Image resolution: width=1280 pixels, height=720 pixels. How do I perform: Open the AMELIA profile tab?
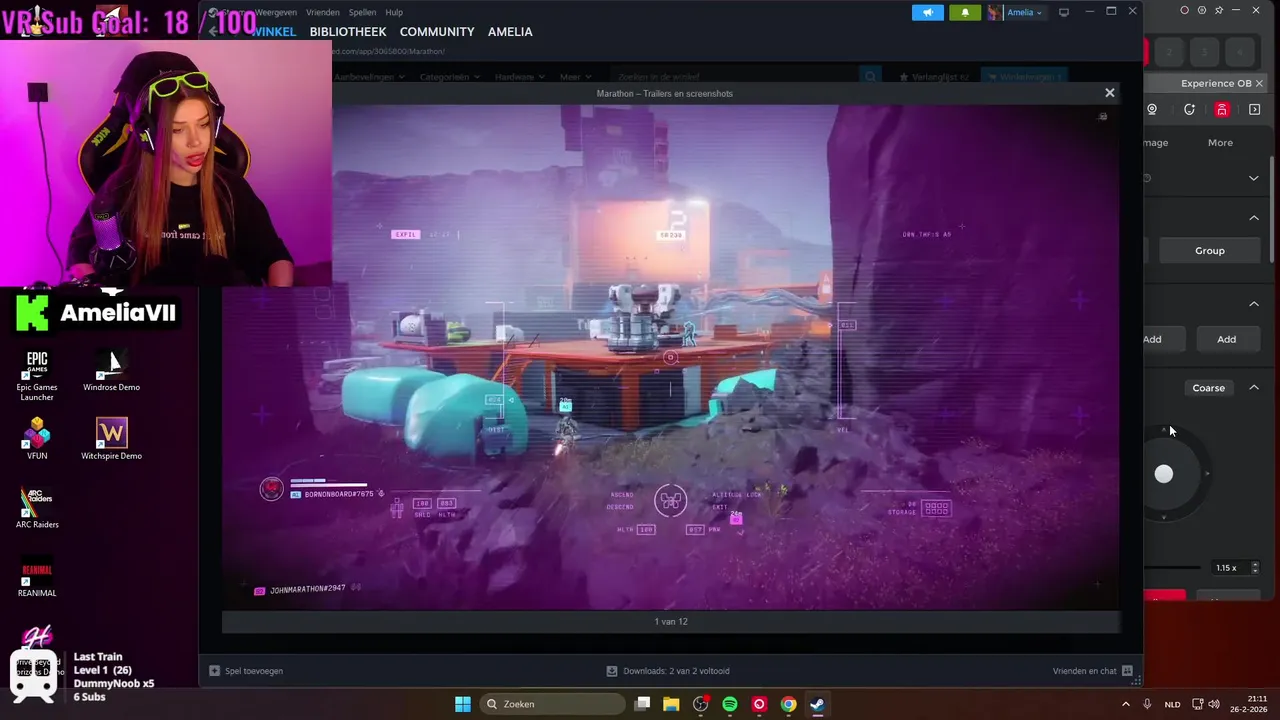click(x=510, y=32)
